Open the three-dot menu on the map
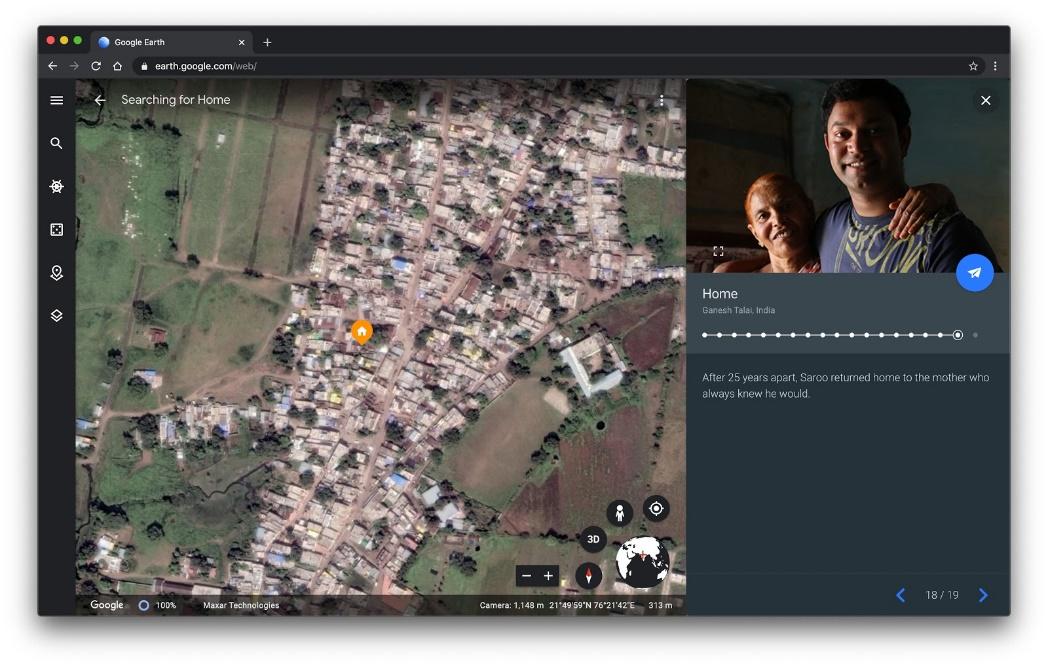This screenshot has height=666, width=1048. point(662,100)
